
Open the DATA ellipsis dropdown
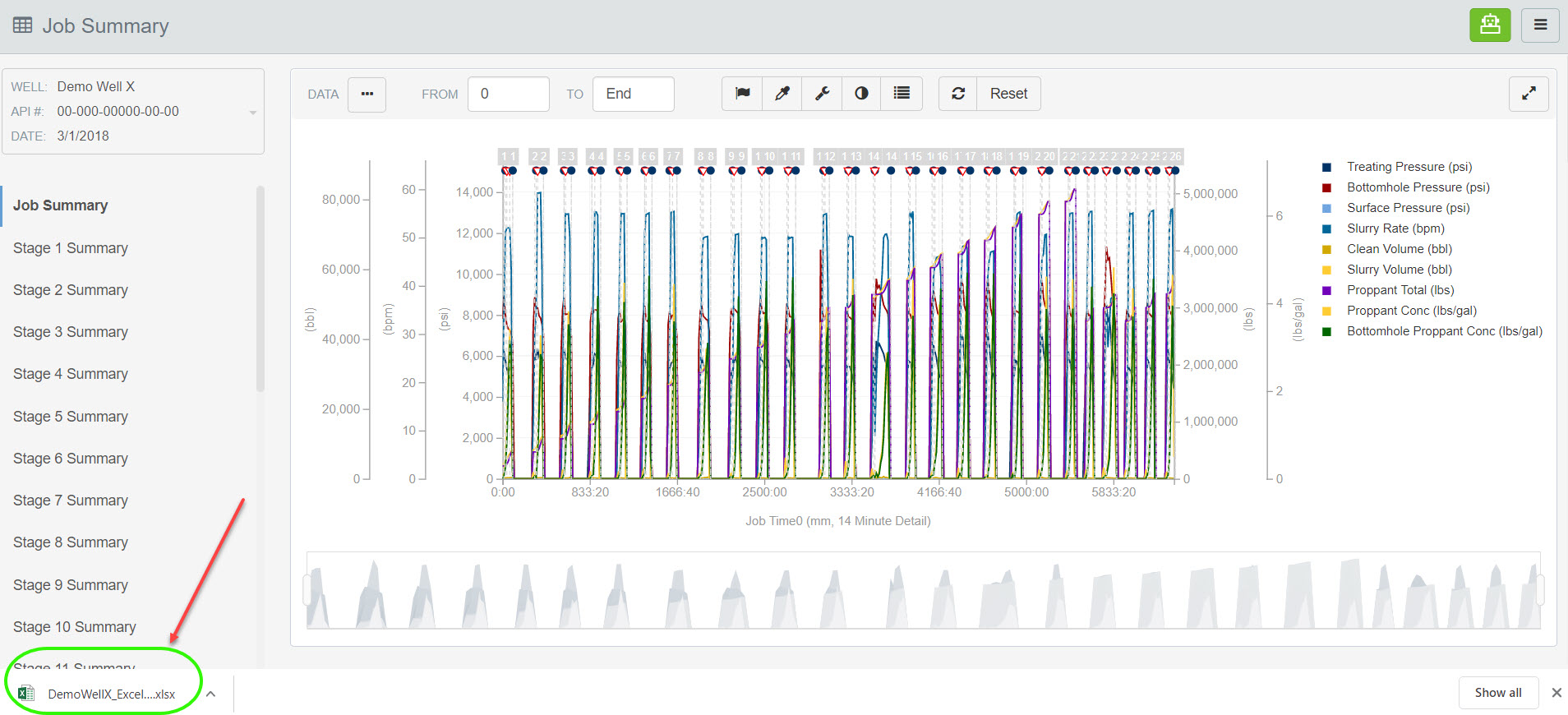click(x=367, y=94)
